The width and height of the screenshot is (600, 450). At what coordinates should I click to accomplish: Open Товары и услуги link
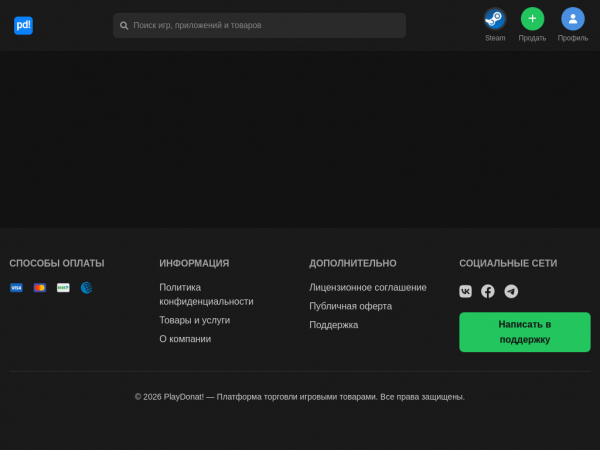194,320
